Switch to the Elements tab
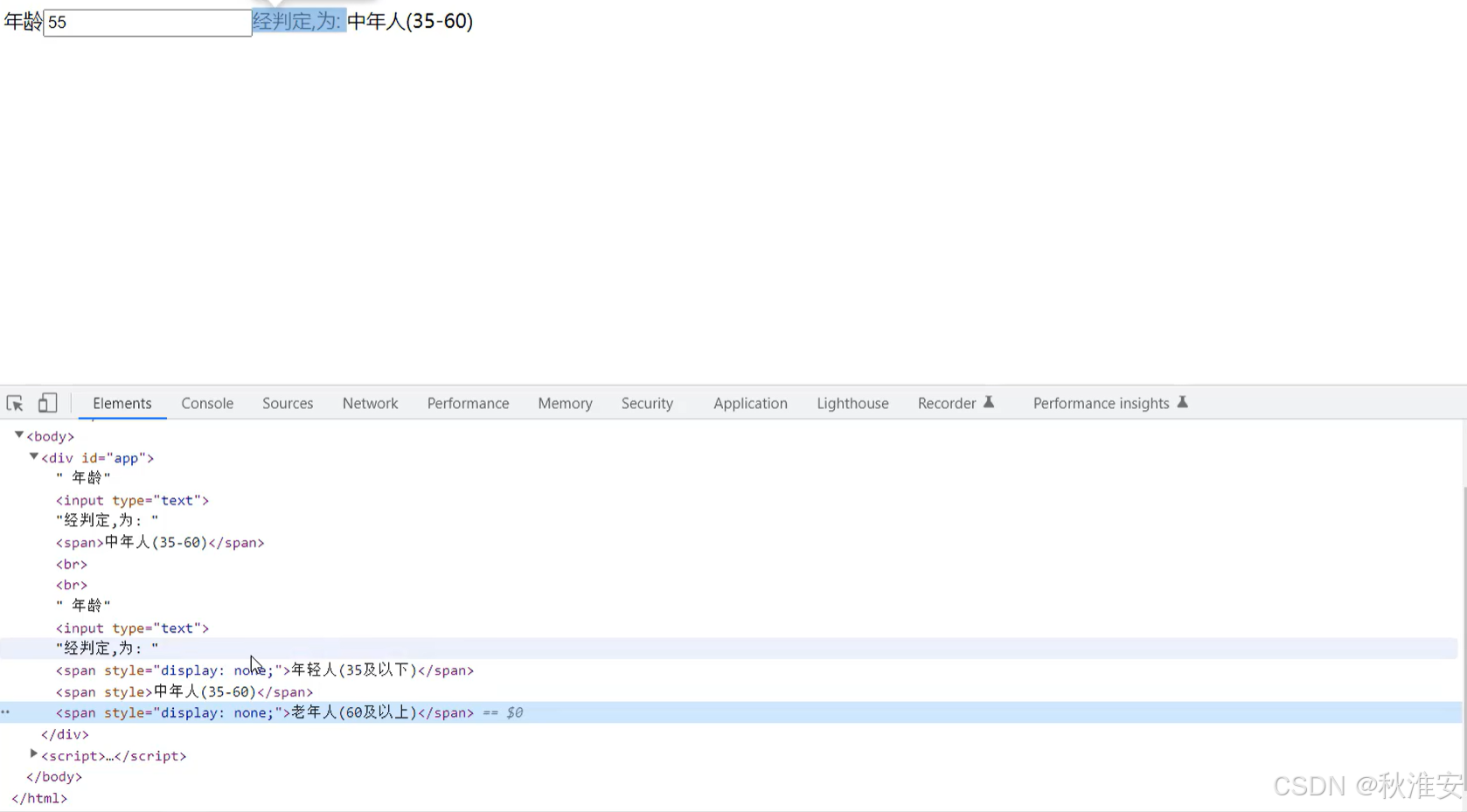1467x812 pixels. coord(122,403)
